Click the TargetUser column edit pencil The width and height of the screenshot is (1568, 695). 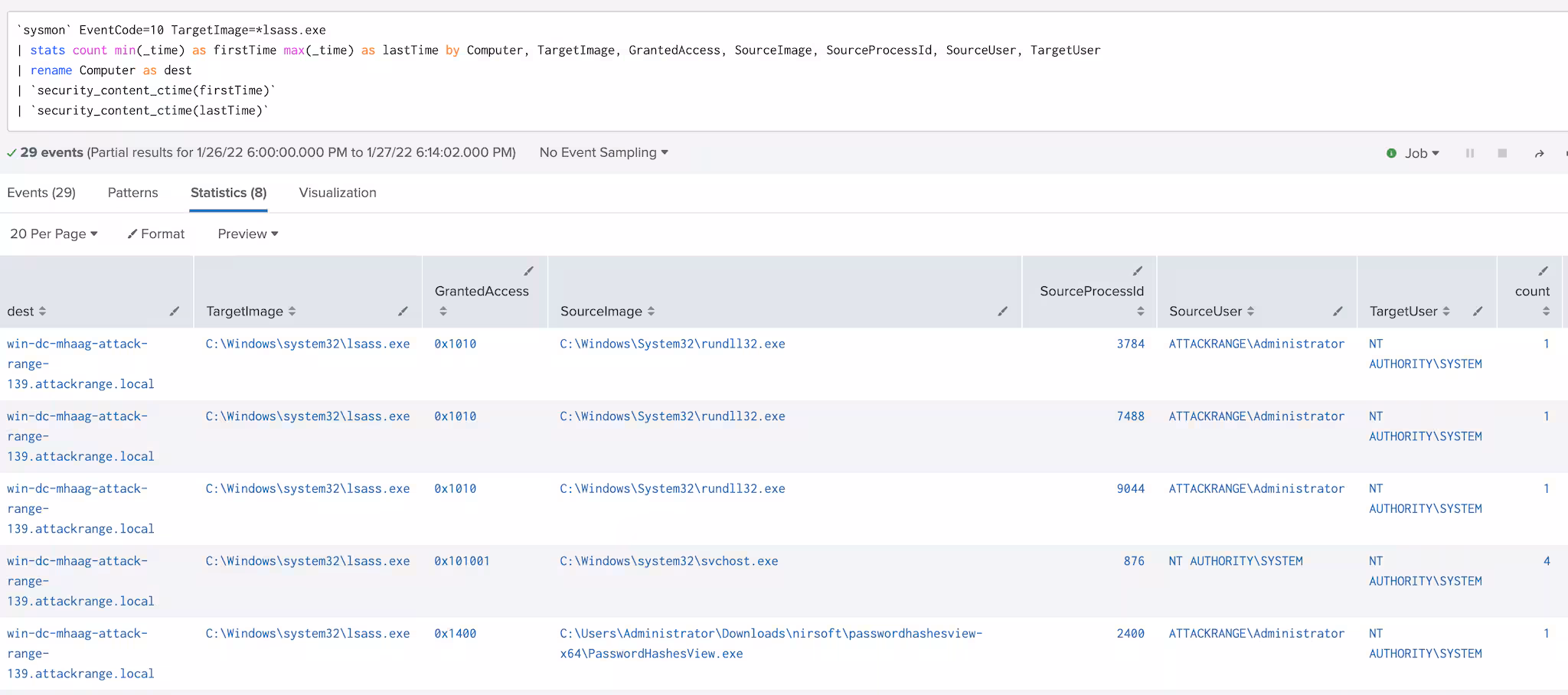(1478, 311)
